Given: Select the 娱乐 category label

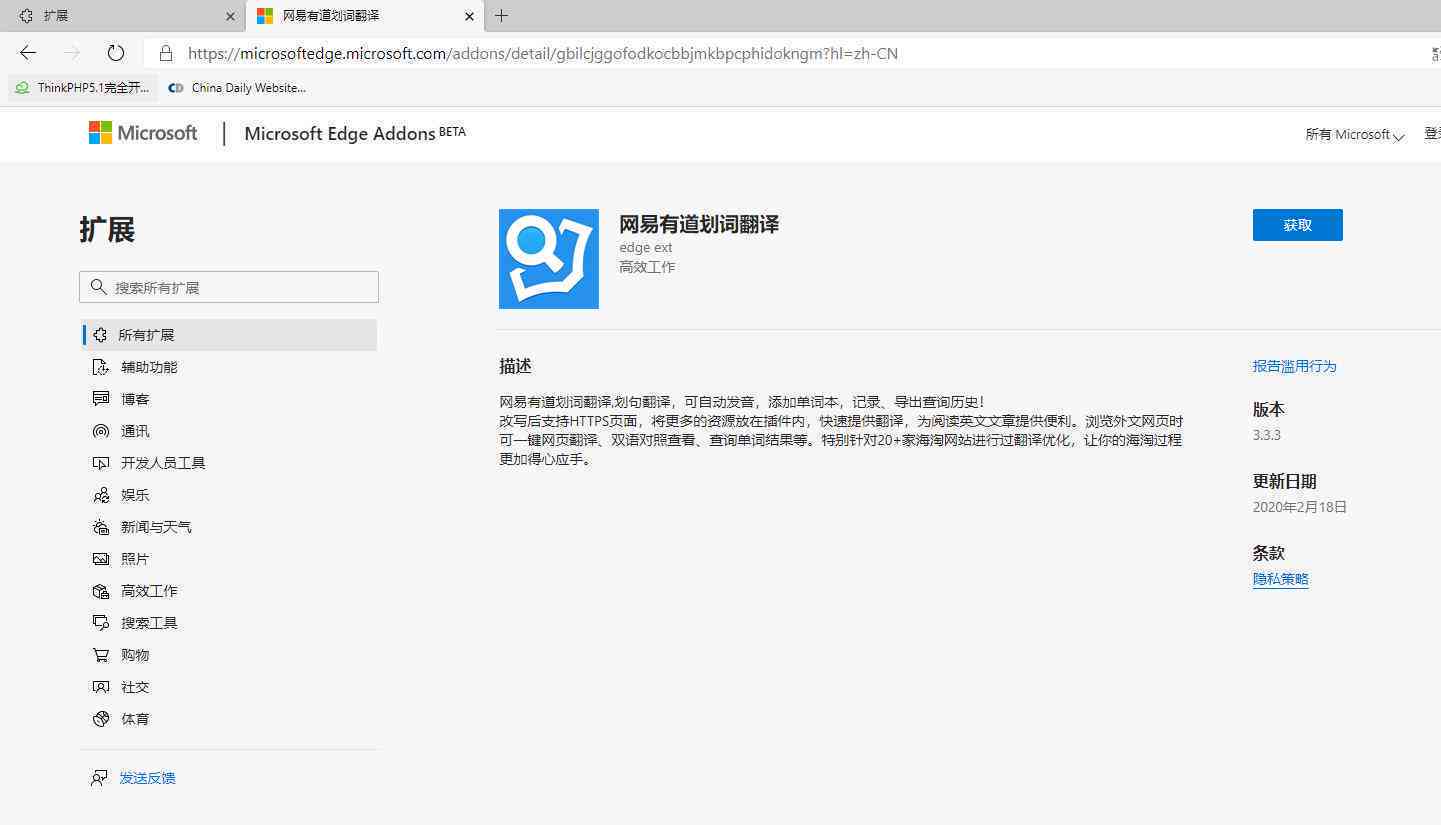Looking at the screenshot, I should (x=135, y=495).
